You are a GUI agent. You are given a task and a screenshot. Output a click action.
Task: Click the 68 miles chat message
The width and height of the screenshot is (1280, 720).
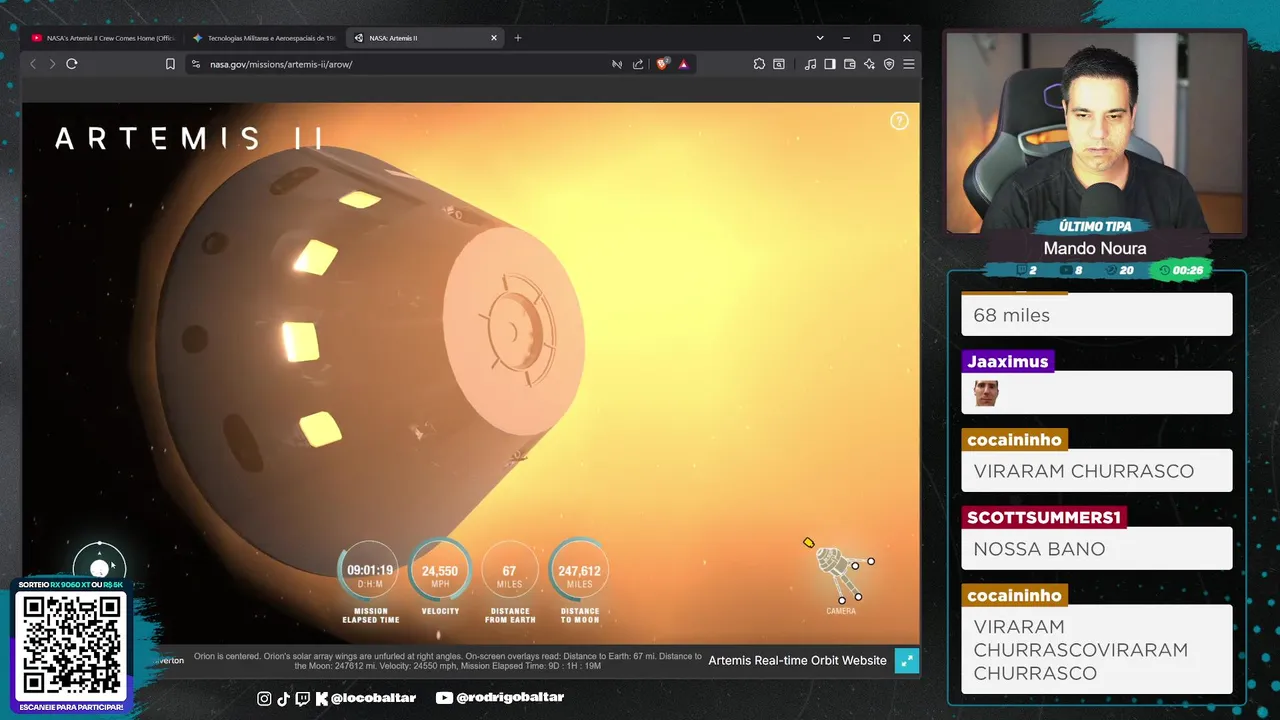click(x=1097, y=315)
